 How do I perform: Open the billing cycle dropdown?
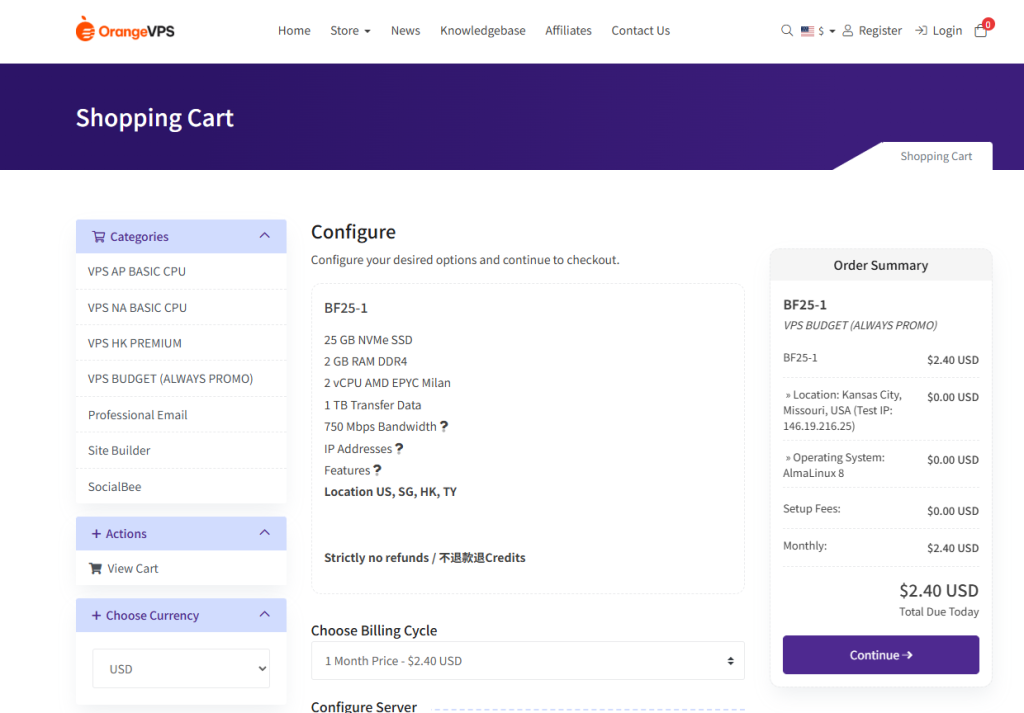pyautogui.click(x=527, y=661)
